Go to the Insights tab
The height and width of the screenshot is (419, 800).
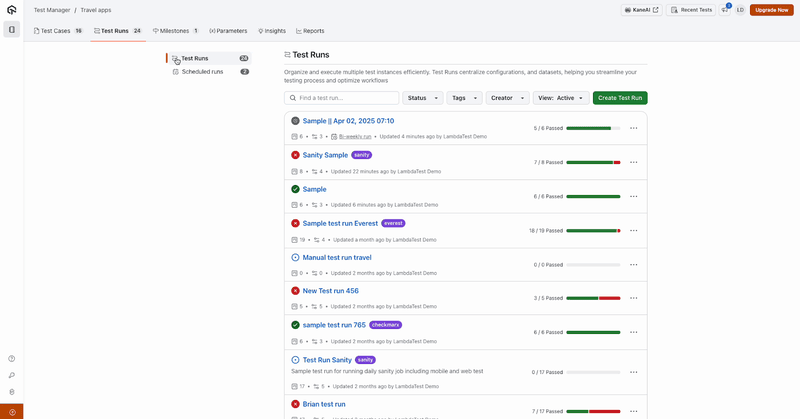tap(271, 31)
